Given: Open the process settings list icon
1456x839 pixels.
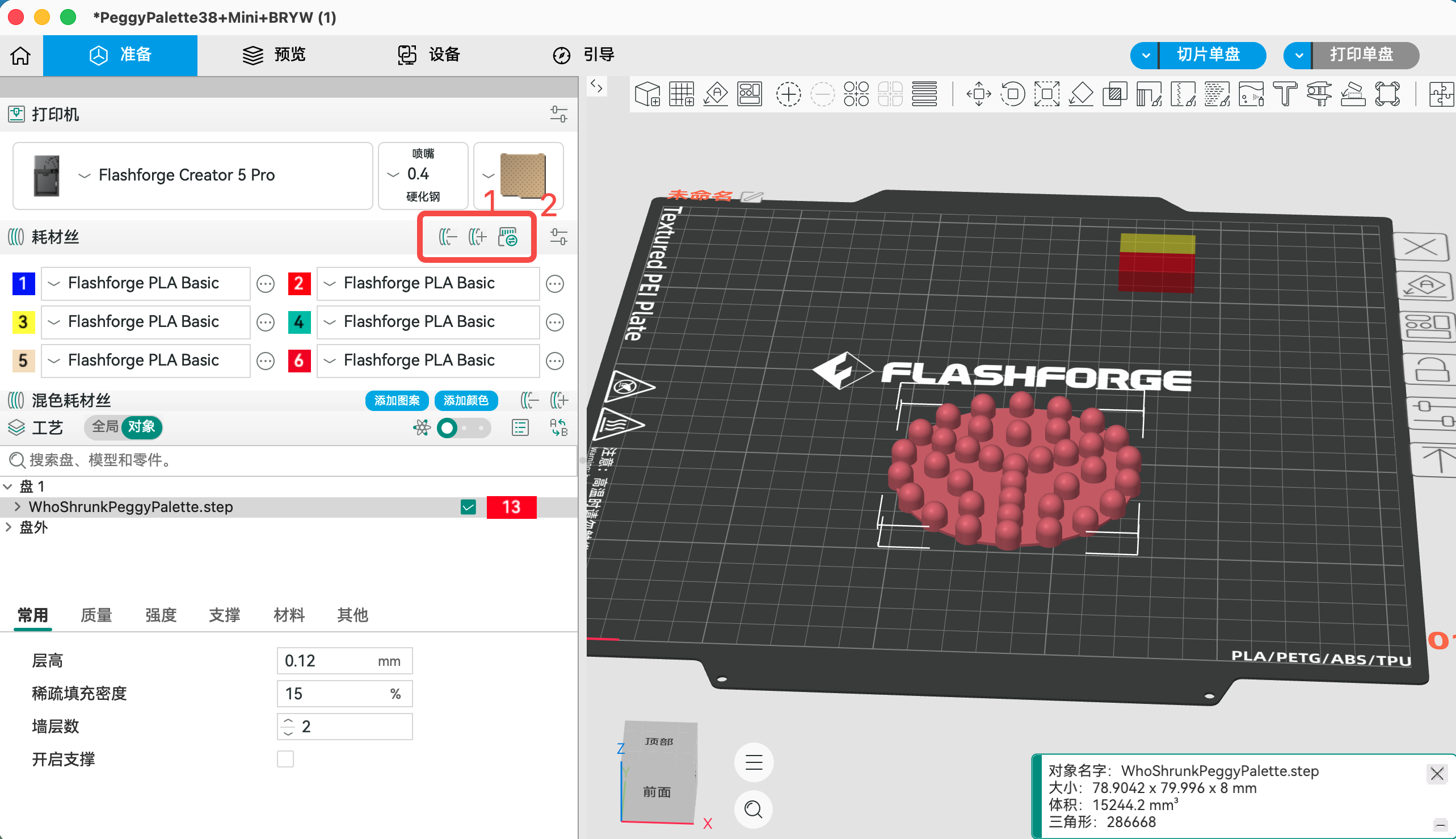Looking at the screenshot, I should (x=520, y=427).
